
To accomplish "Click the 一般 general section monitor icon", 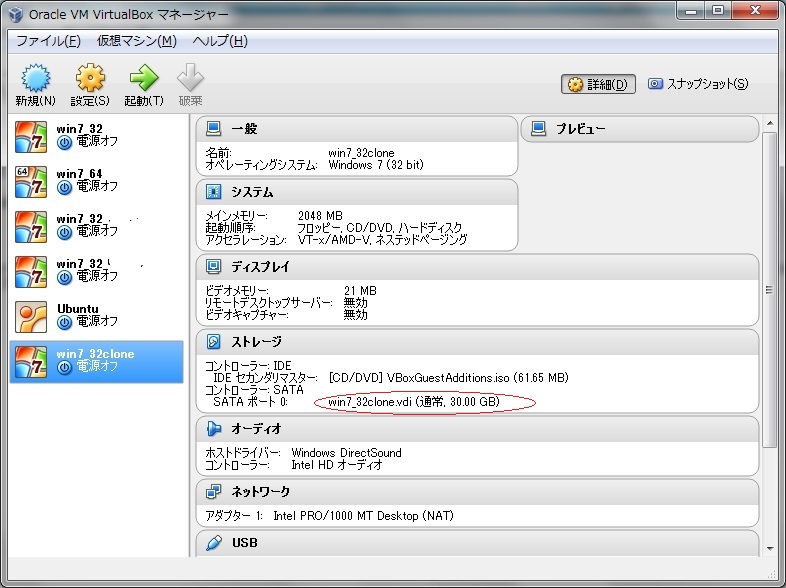I will (214, 129).
